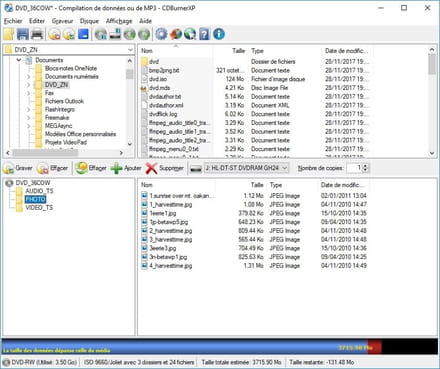Open the Fichier menu
440x369 pixels.
(13, 21)
